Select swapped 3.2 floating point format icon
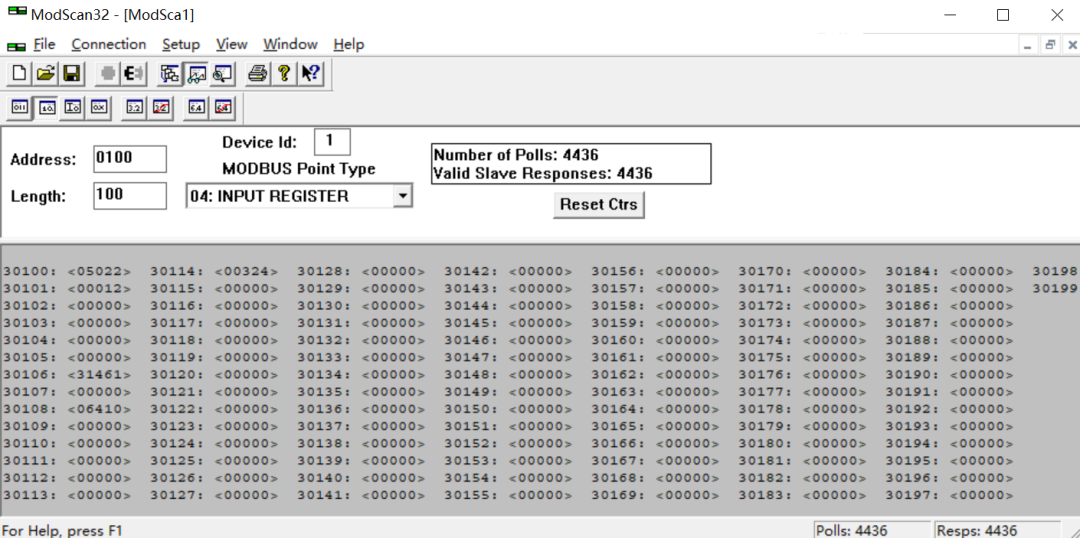1080x538 pixels. 160,107
